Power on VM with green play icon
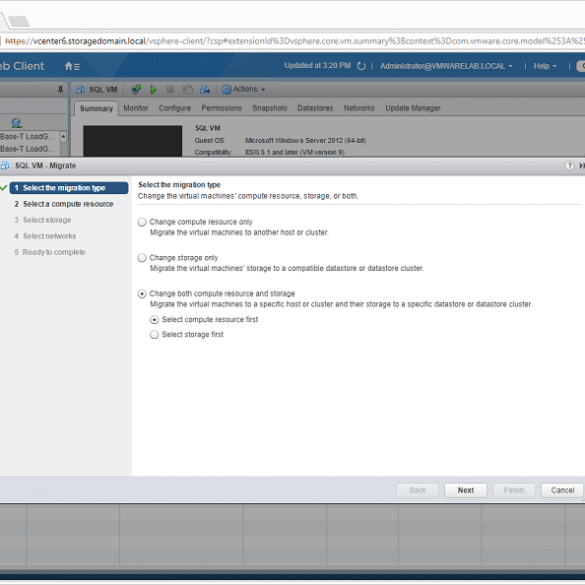Viewport: 585px width, 585px height. [153, 90]
